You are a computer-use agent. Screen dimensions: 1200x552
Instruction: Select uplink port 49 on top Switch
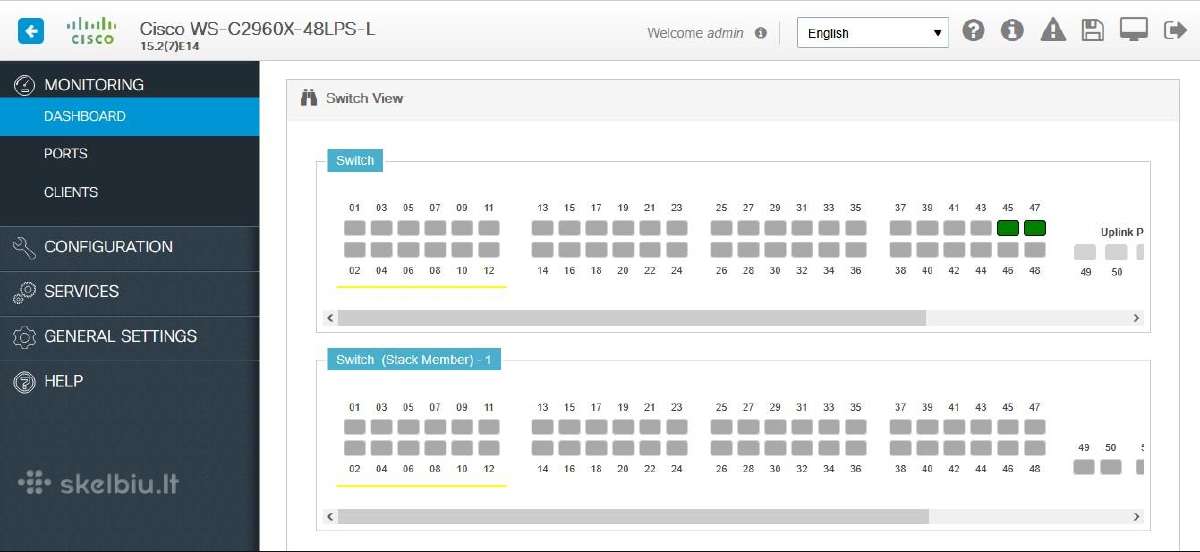[x=1085, y=252]
